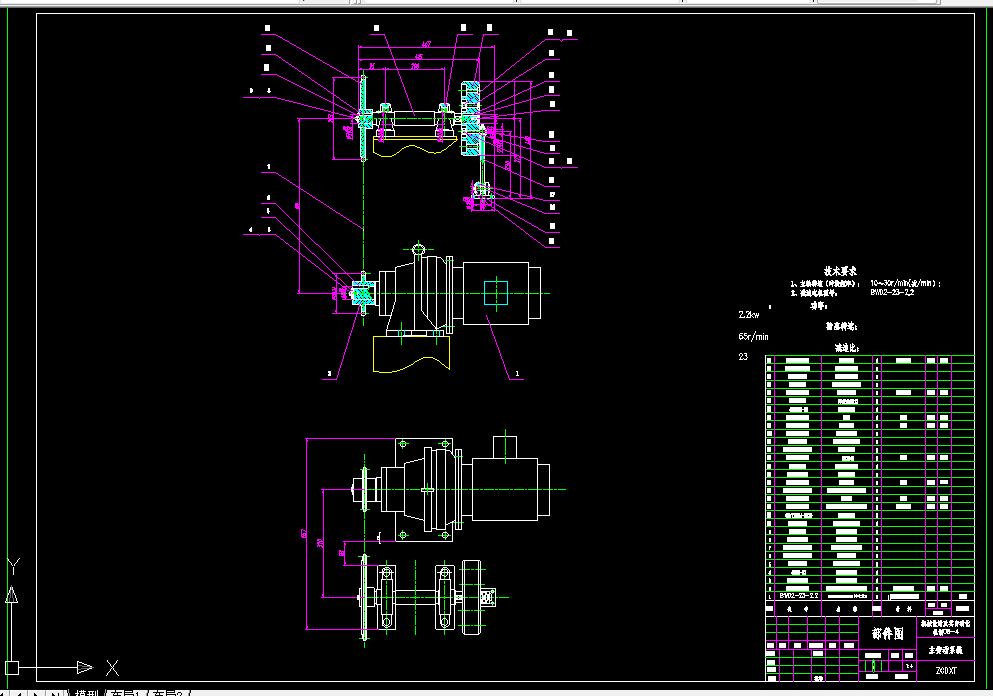Viewport: 993px width, 696px height.
Task: Select the 10~30r/min text
Action: click(x=906, y=283)
